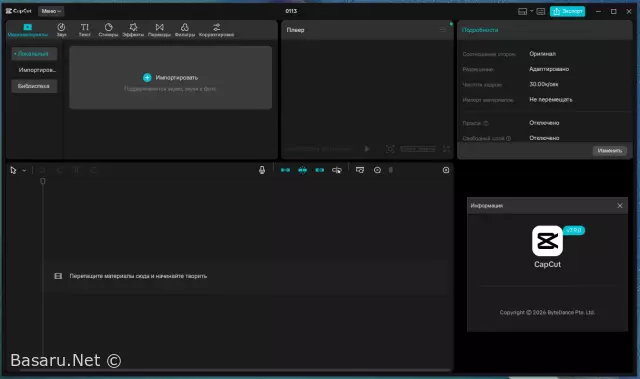Toggle the clip linkage icon

pos(320,170)
